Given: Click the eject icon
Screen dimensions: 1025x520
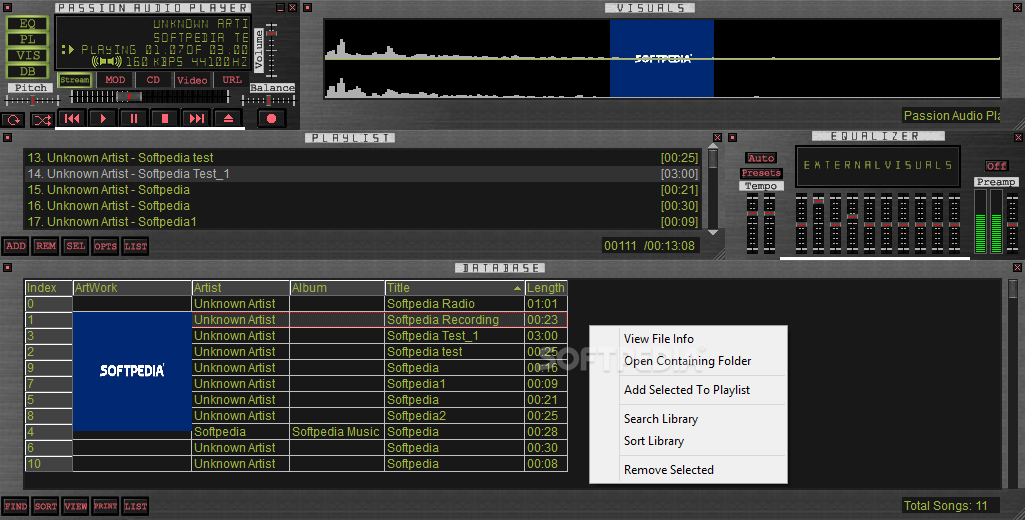Looking at the screenshot, I should [x=227, y=118].
